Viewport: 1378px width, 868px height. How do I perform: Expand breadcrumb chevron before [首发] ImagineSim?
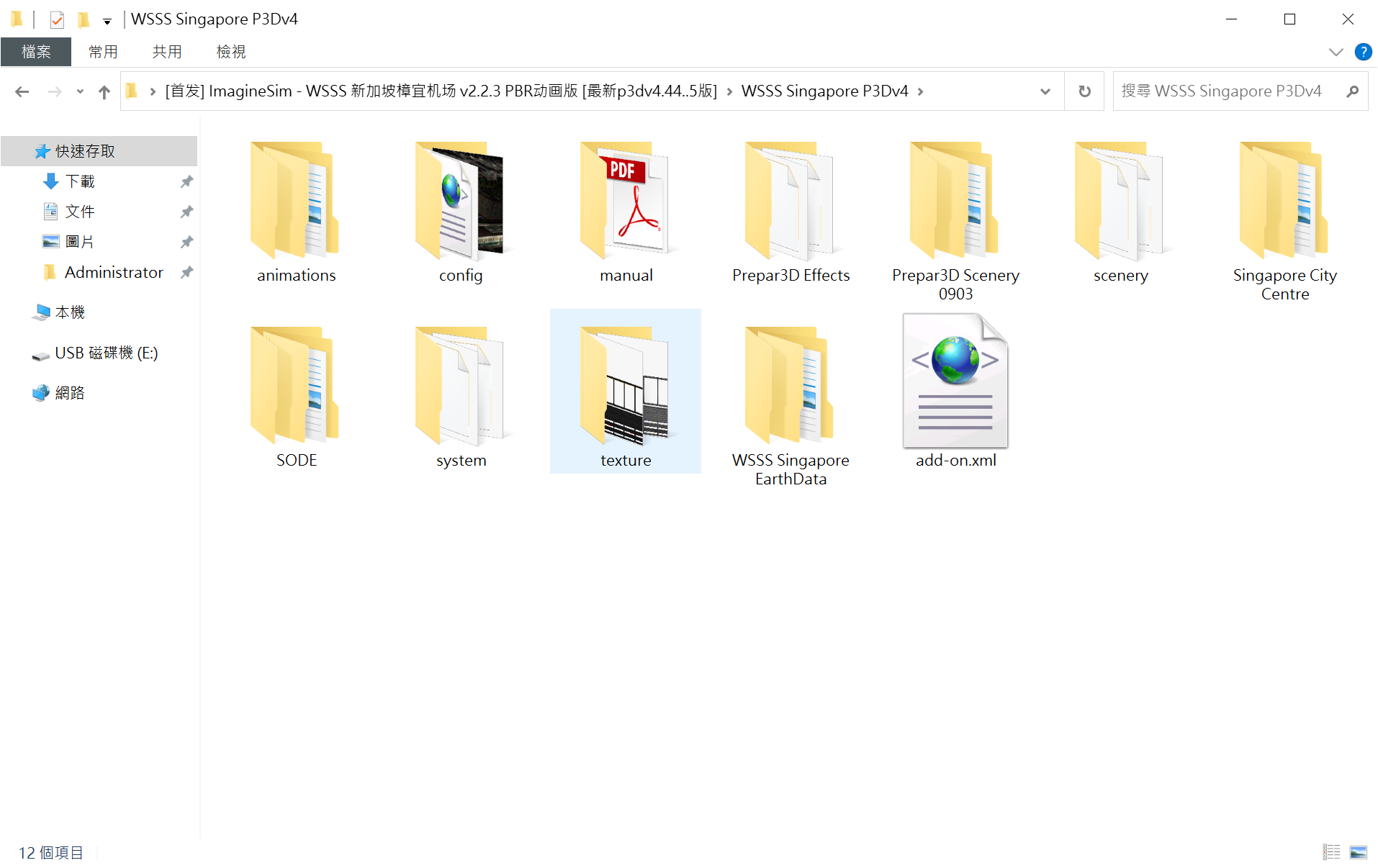click(153, 91)
